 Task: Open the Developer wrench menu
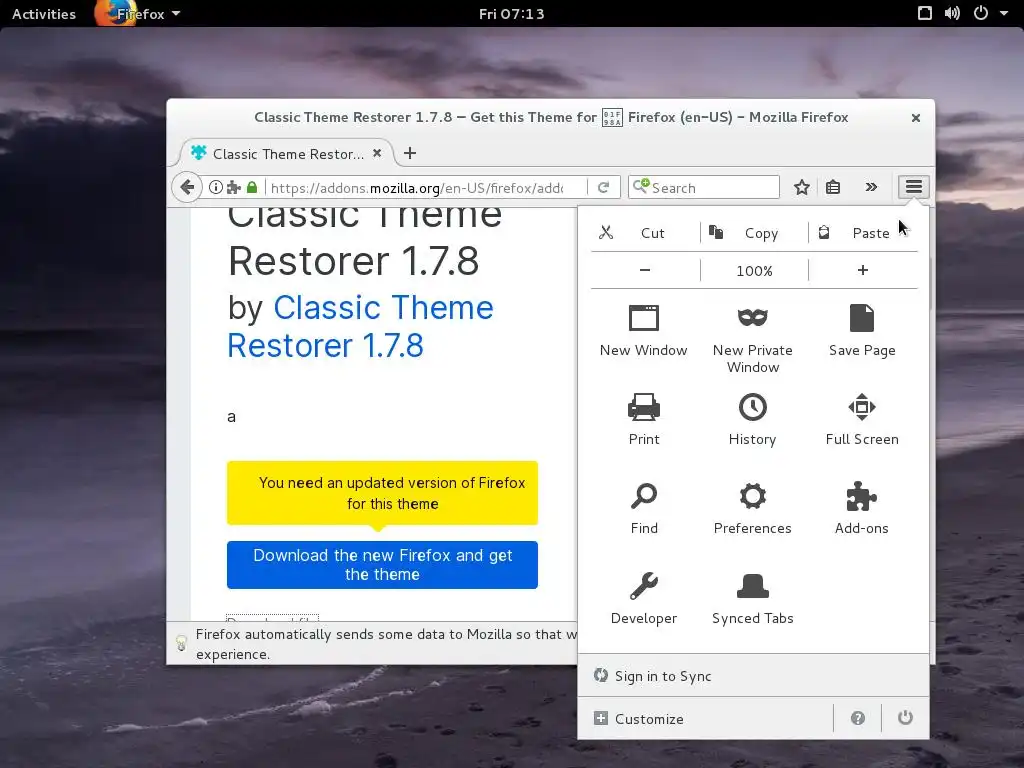[x=644, y=599]
